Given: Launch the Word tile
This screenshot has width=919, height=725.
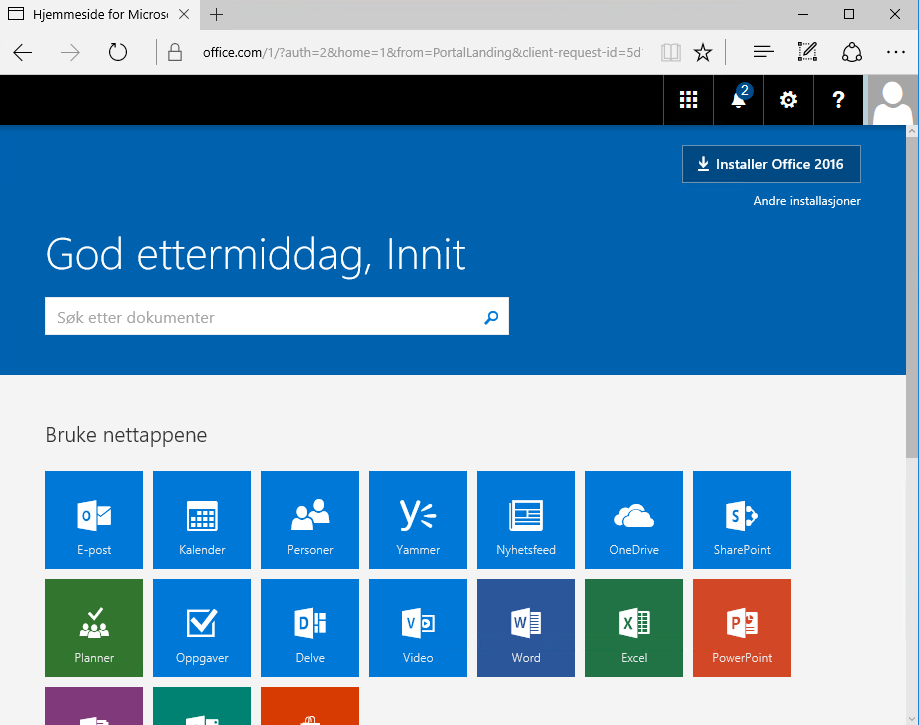Looking at the screenshot, I should pyautogui.click(x=526, y=628).
